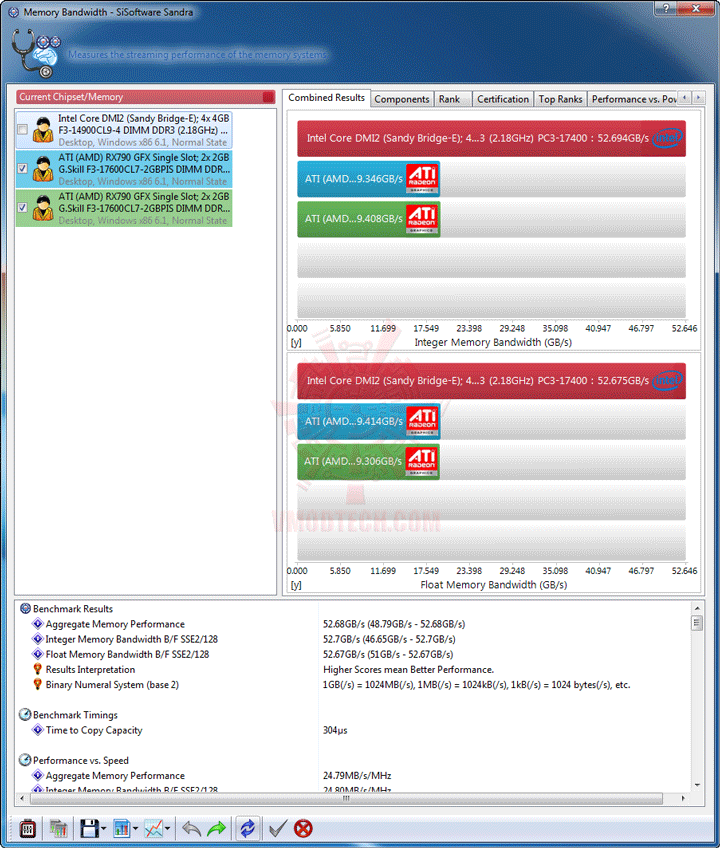Open the results copy/compare icon

point(58,828)
